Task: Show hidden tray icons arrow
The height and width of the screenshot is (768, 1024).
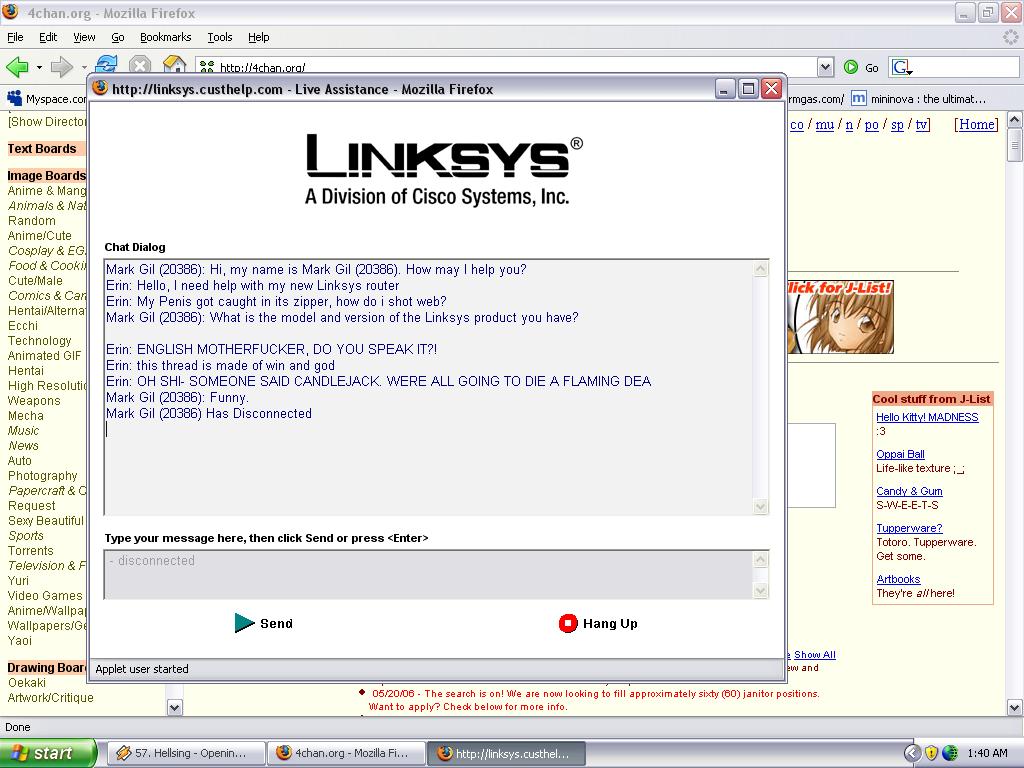Action: coord(912,753)
